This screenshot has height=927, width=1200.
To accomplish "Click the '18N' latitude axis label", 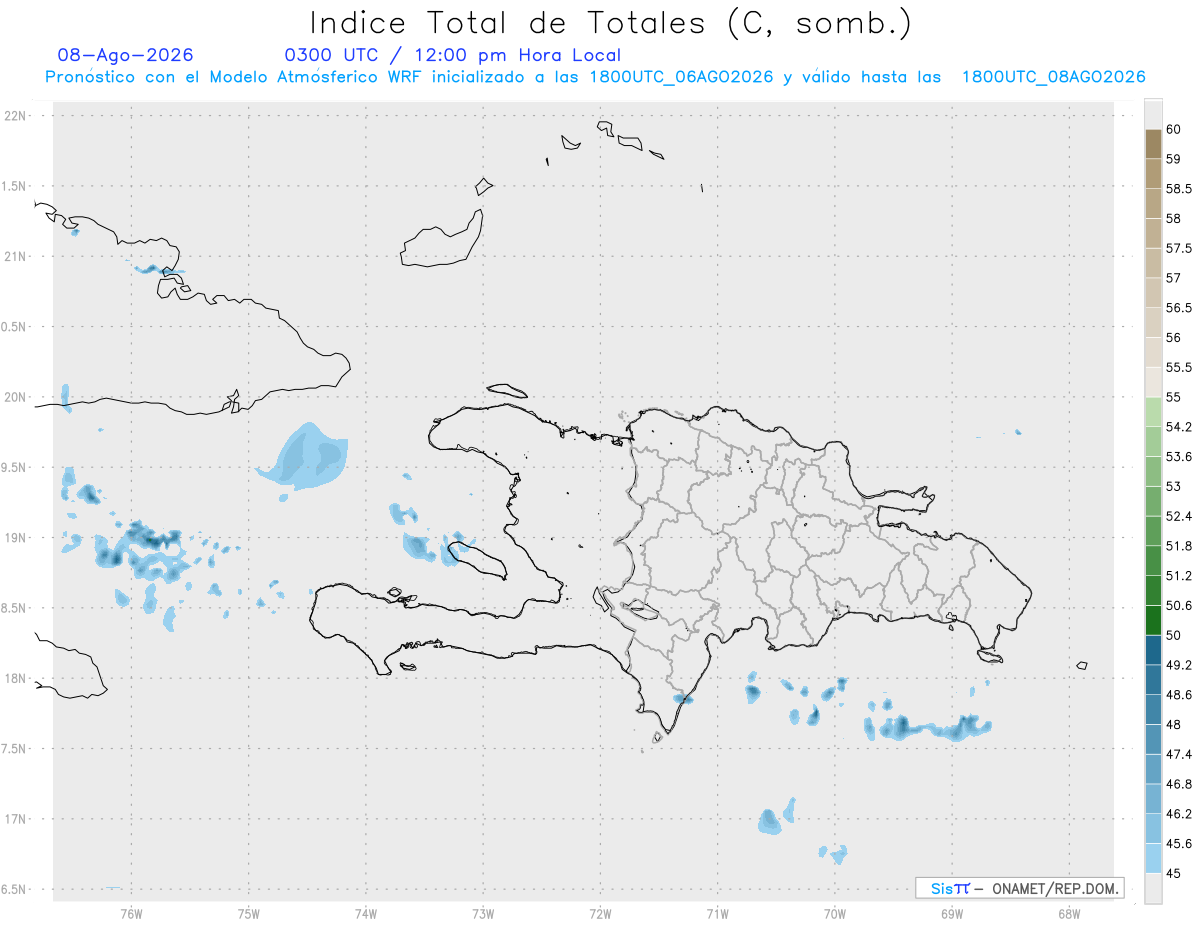I will pos(17,679).
